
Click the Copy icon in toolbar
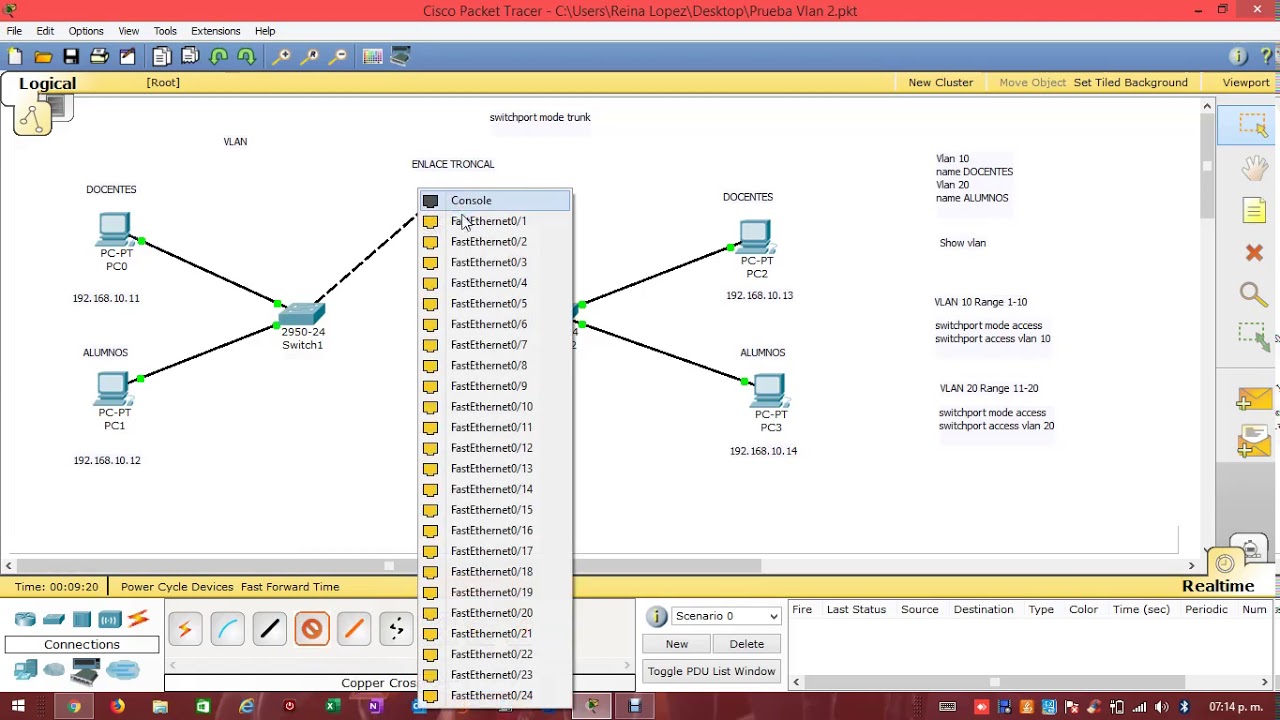[161, 57]
